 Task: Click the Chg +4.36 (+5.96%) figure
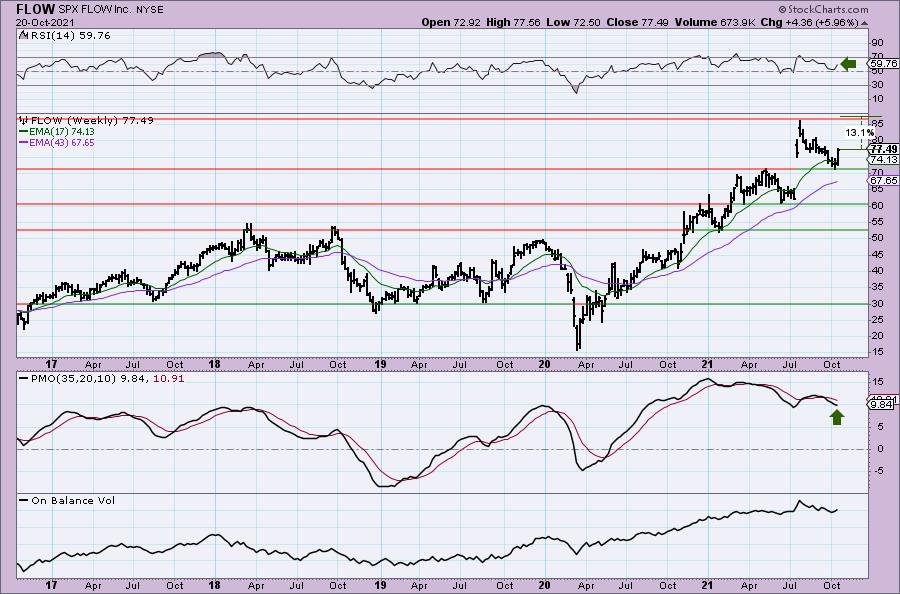(x=810, y=22)
